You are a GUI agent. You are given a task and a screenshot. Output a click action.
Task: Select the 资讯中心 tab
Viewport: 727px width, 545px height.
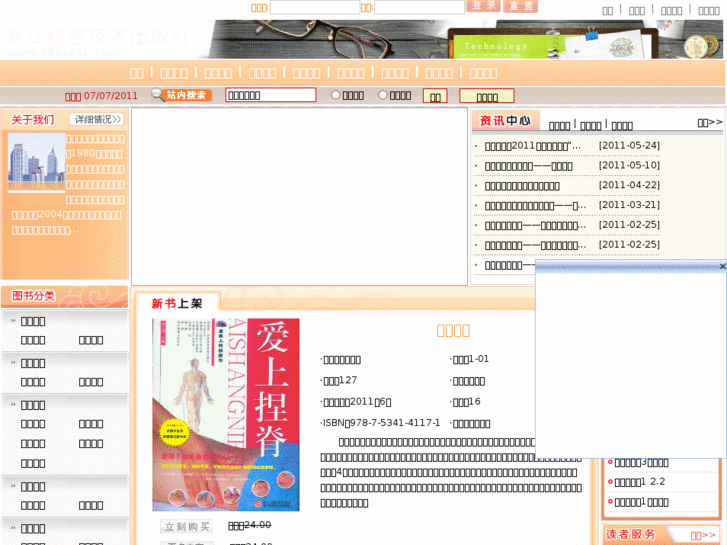505,121
